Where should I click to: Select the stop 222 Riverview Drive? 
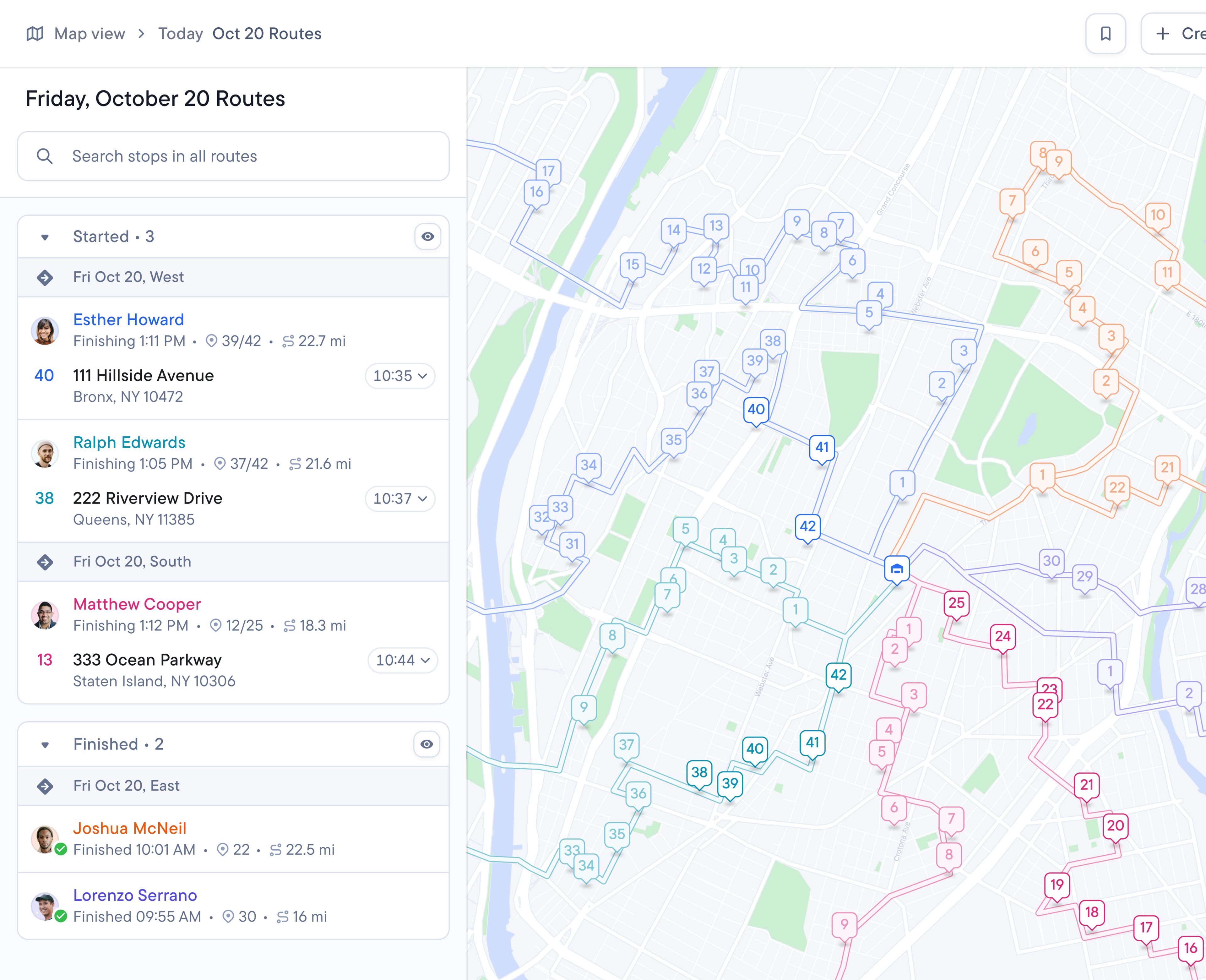[148, 498]
